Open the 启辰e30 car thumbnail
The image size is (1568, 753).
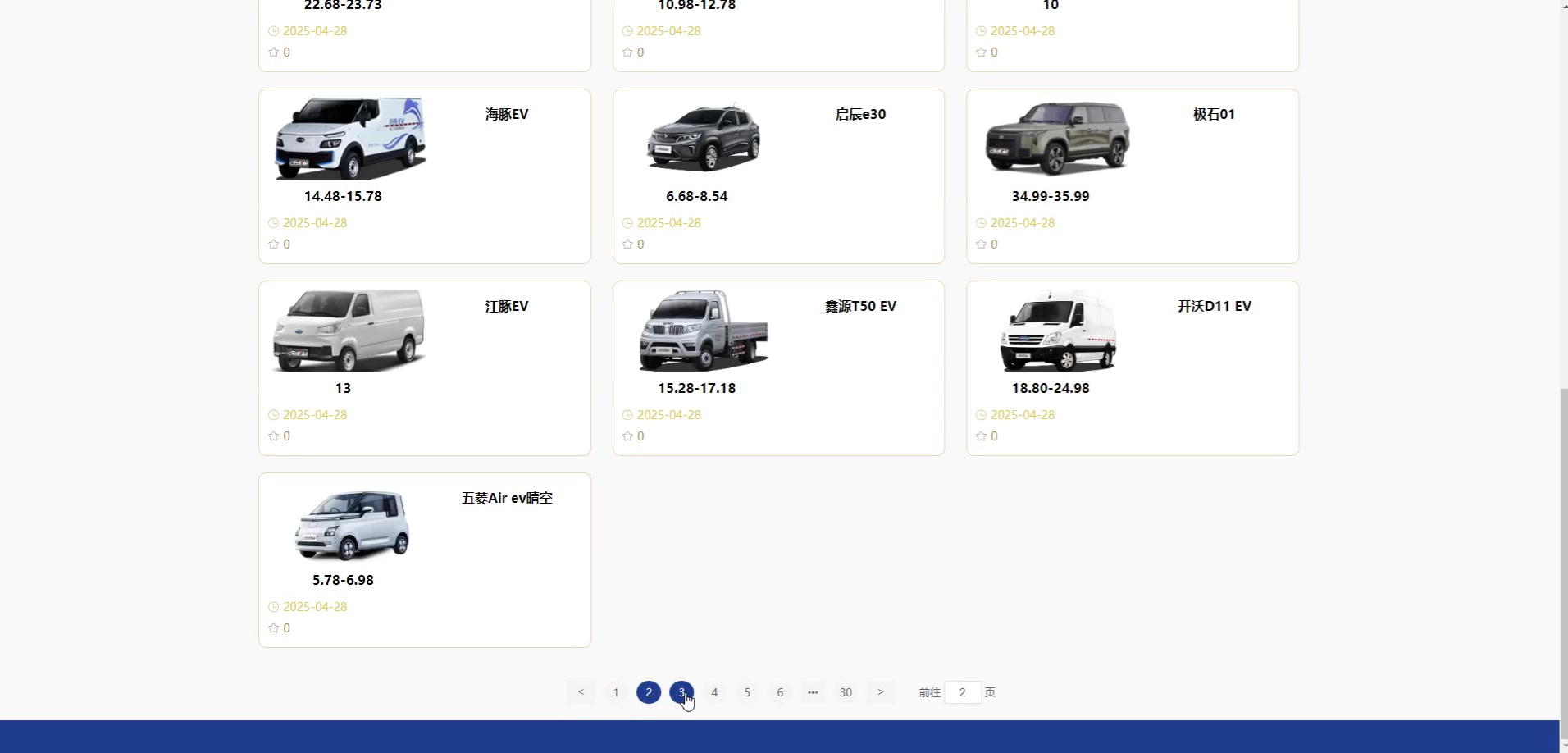point(704,138)
